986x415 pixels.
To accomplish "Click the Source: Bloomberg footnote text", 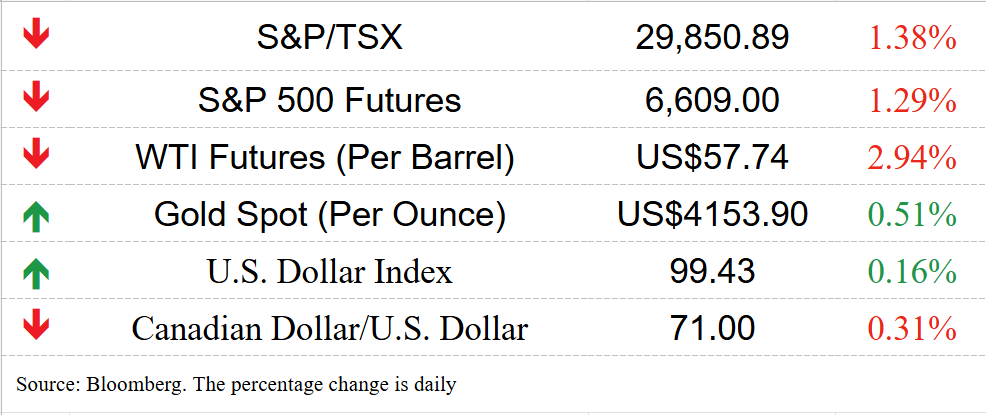I will [236, 383].
